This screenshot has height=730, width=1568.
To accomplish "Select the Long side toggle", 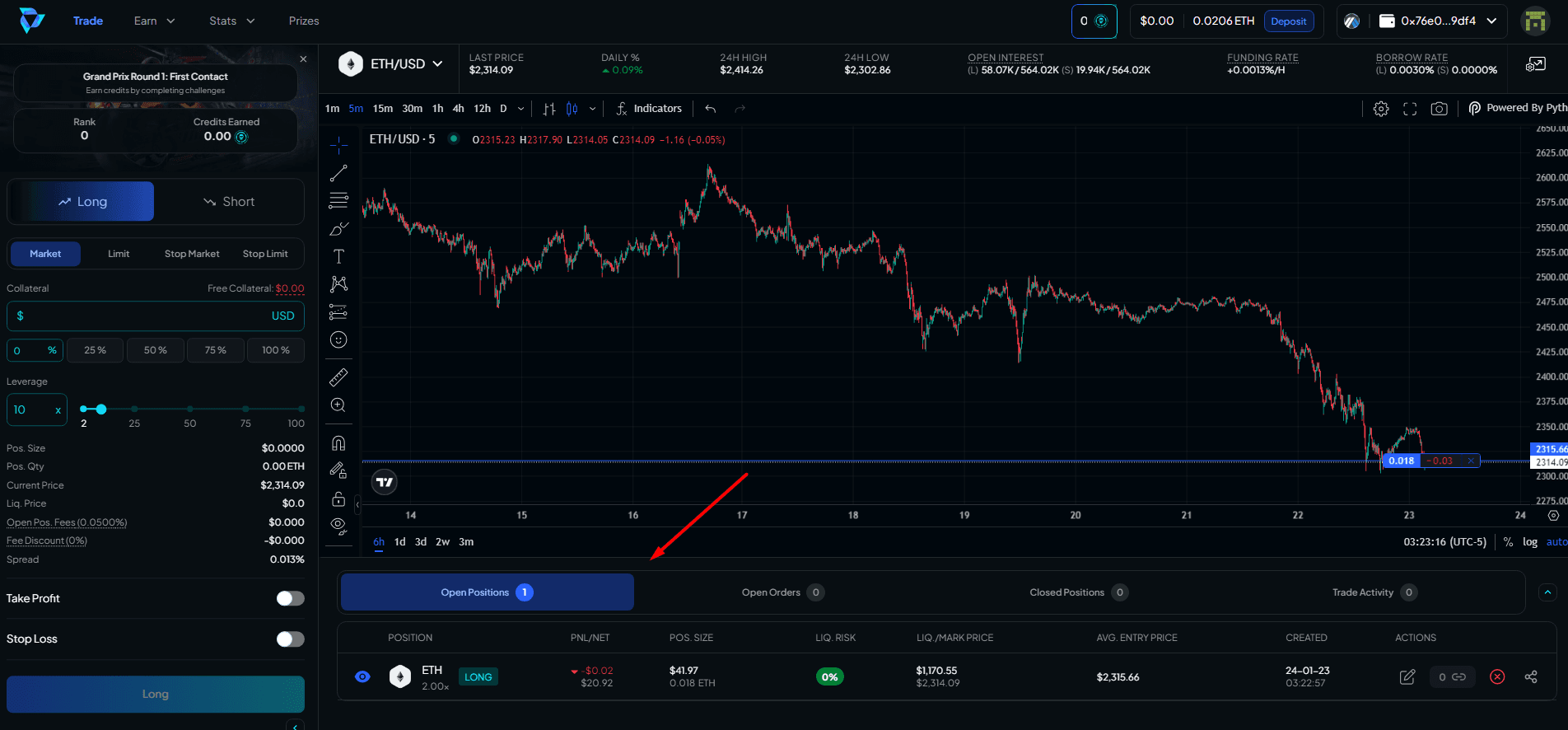I will pyautogui.click(x=81, y=202).
